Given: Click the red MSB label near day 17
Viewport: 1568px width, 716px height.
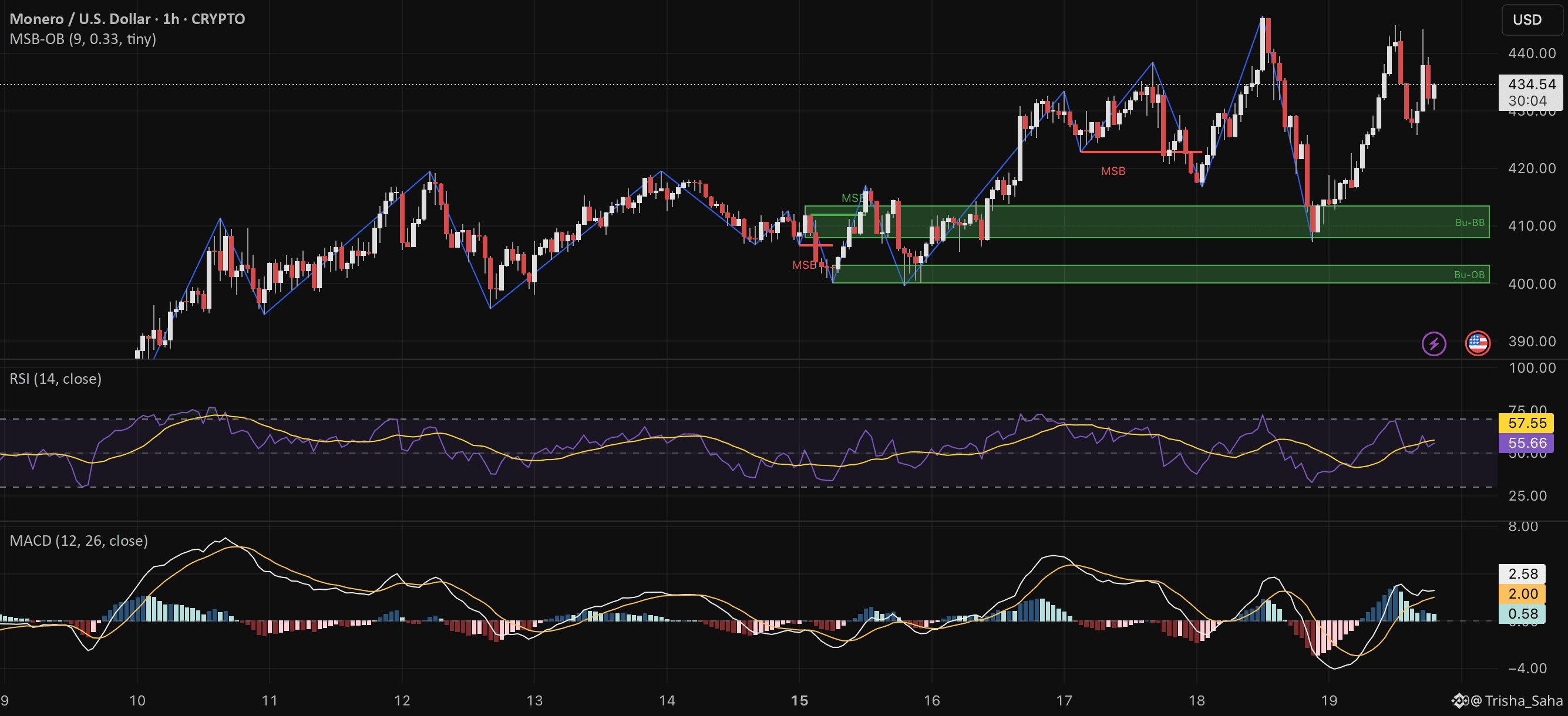Looking at the screenshot, I should [1113, 171].
